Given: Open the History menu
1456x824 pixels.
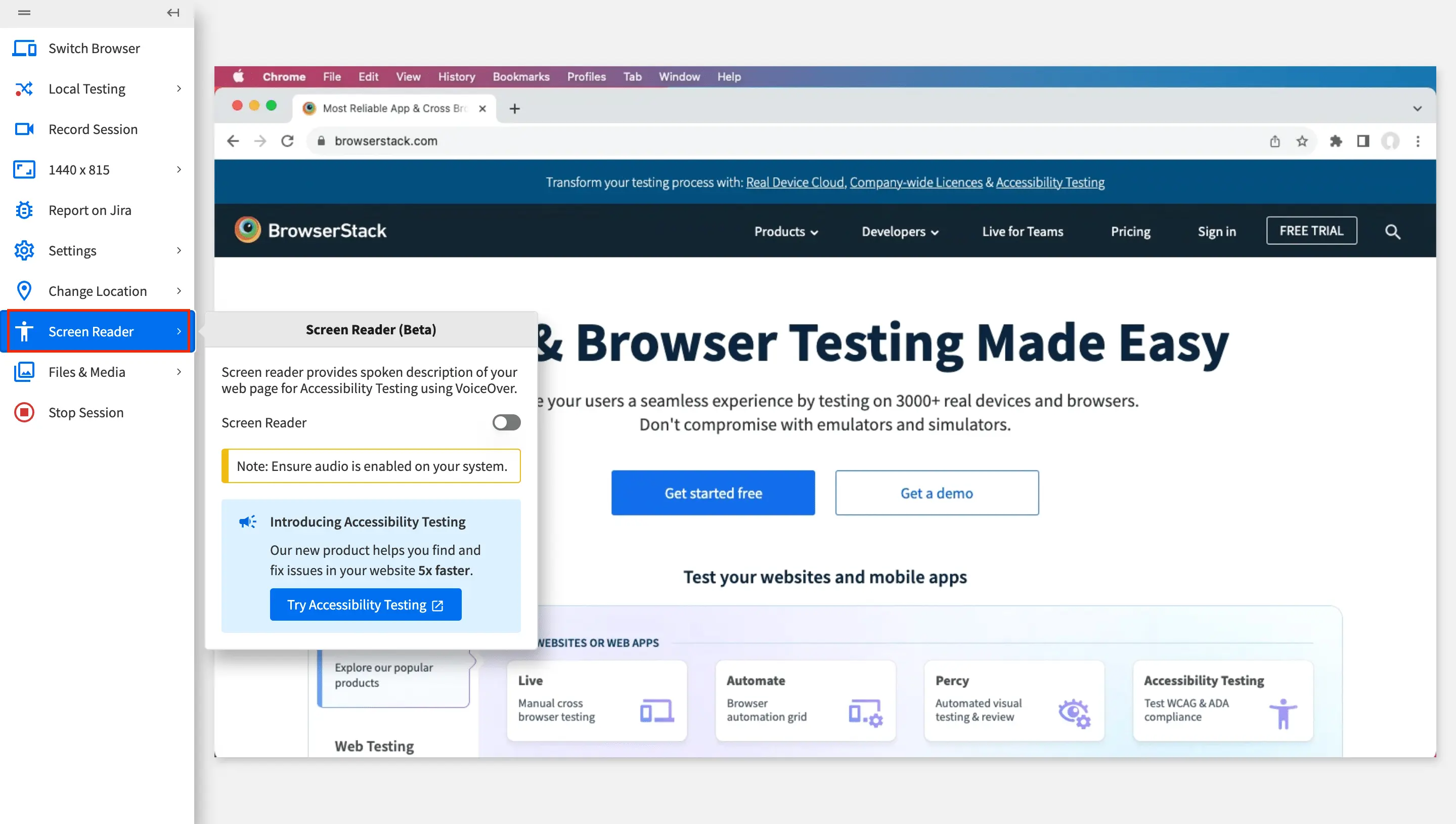Looking at the screenshot, I should pyautogui.click(x=456, y=76).
